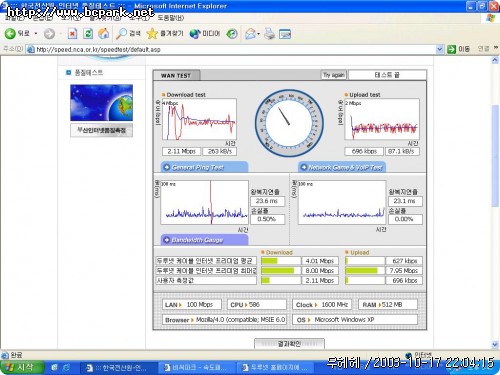Click the 627 kbps upload average value
500x375 pixels.
point(404,261)
